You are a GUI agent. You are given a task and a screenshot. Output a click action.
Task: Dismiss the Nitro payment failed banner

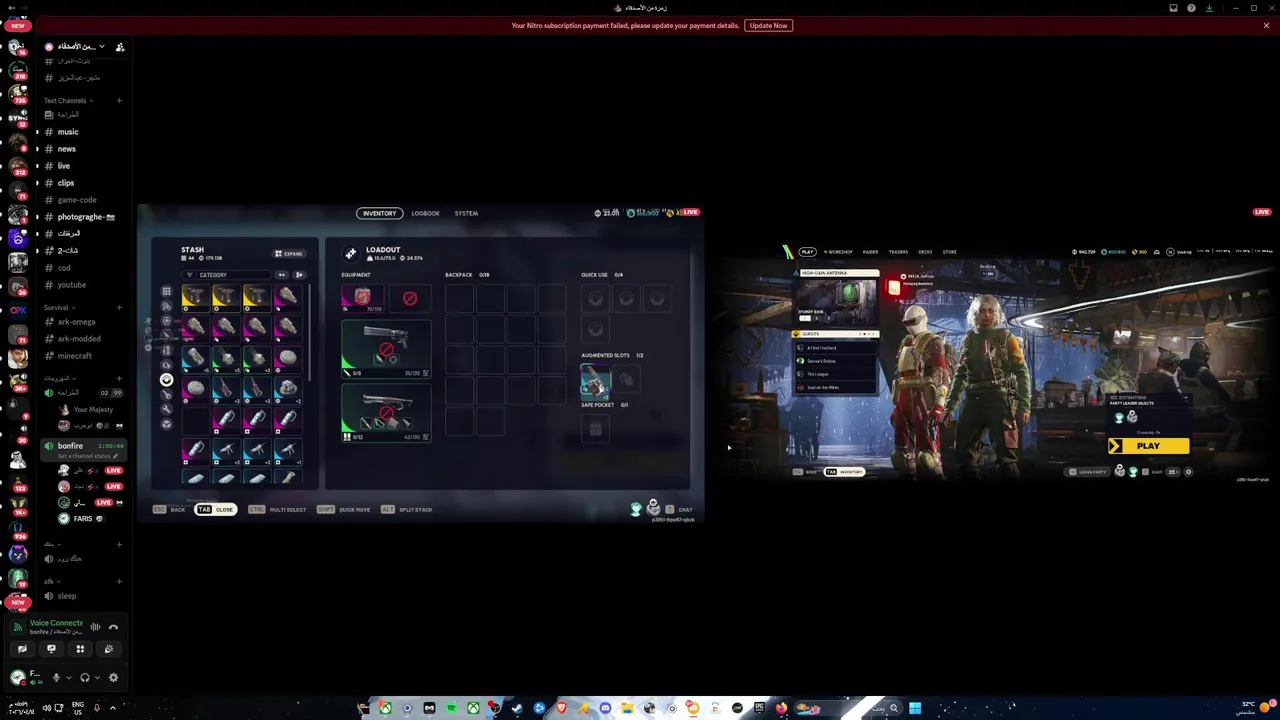[x=1266, y=25]
